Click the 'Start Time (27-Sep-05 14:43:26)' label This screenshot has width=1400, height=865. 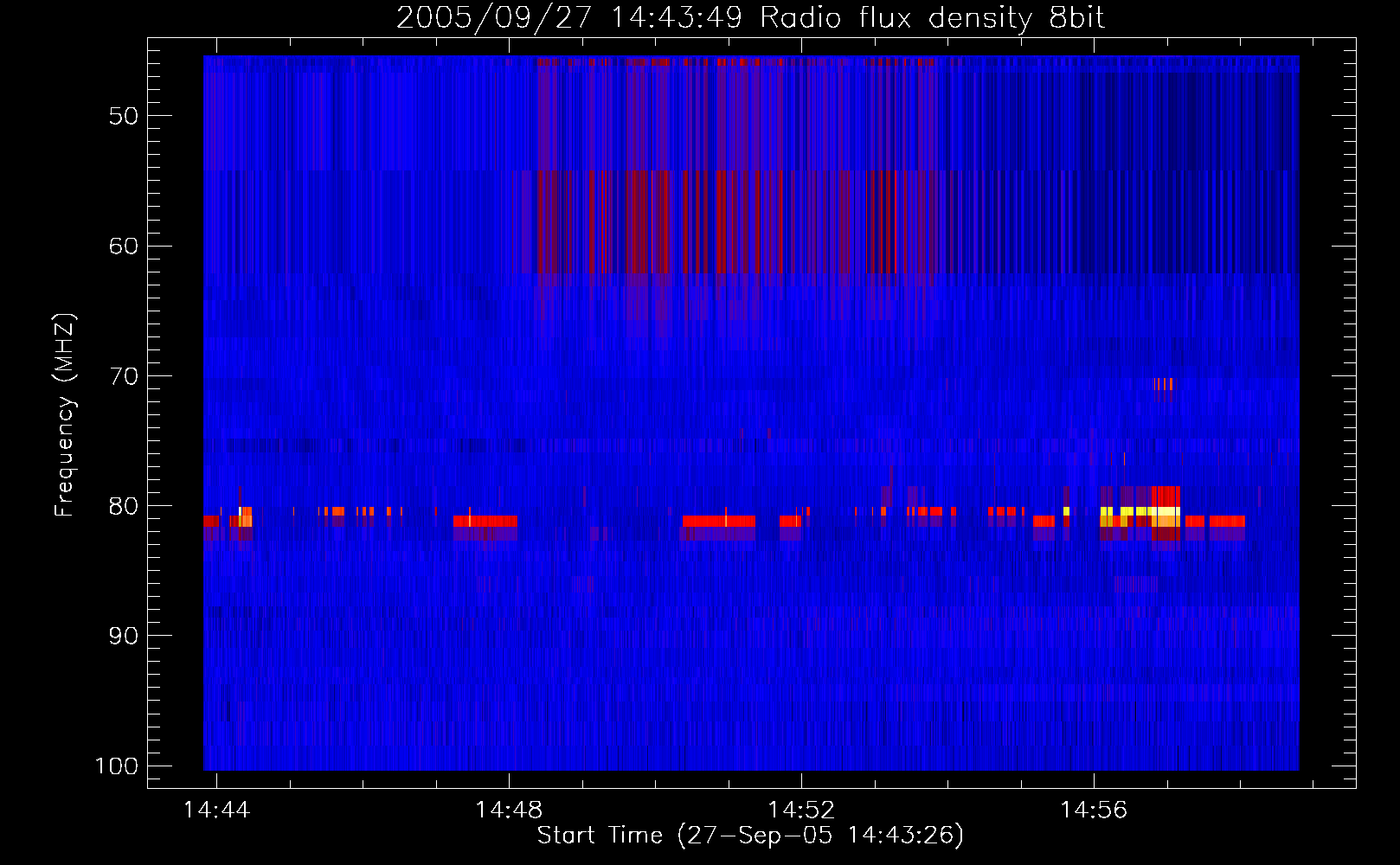click(x=750, y=836)
